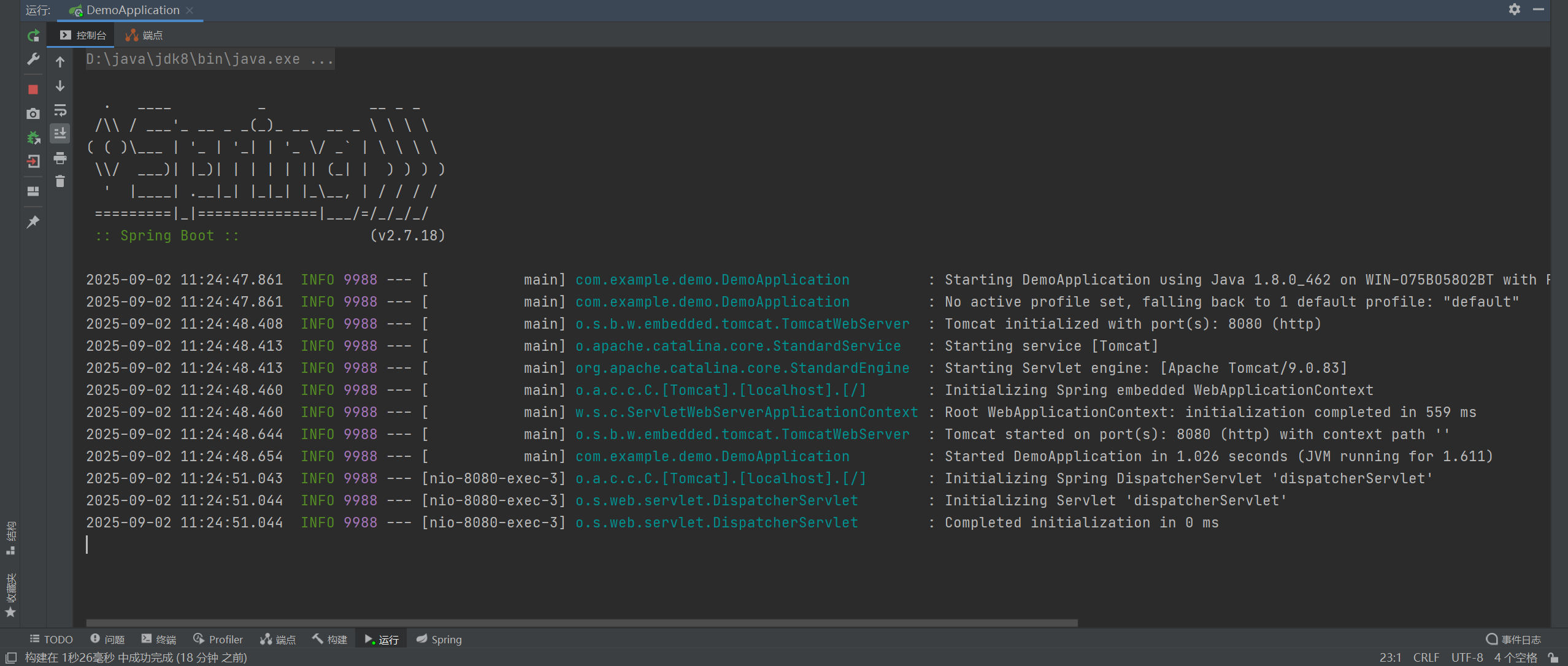The height and width of the screenshot is (666, 1568).
Task: Click the horizontal scrollbar of the console
Action: click(582, 622)
